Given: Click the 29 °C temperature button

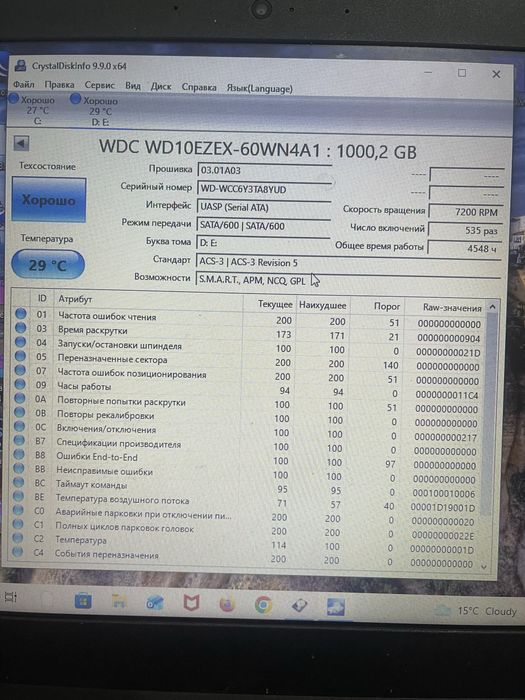Looking at the screenshot, I should [x=48, y=265].
